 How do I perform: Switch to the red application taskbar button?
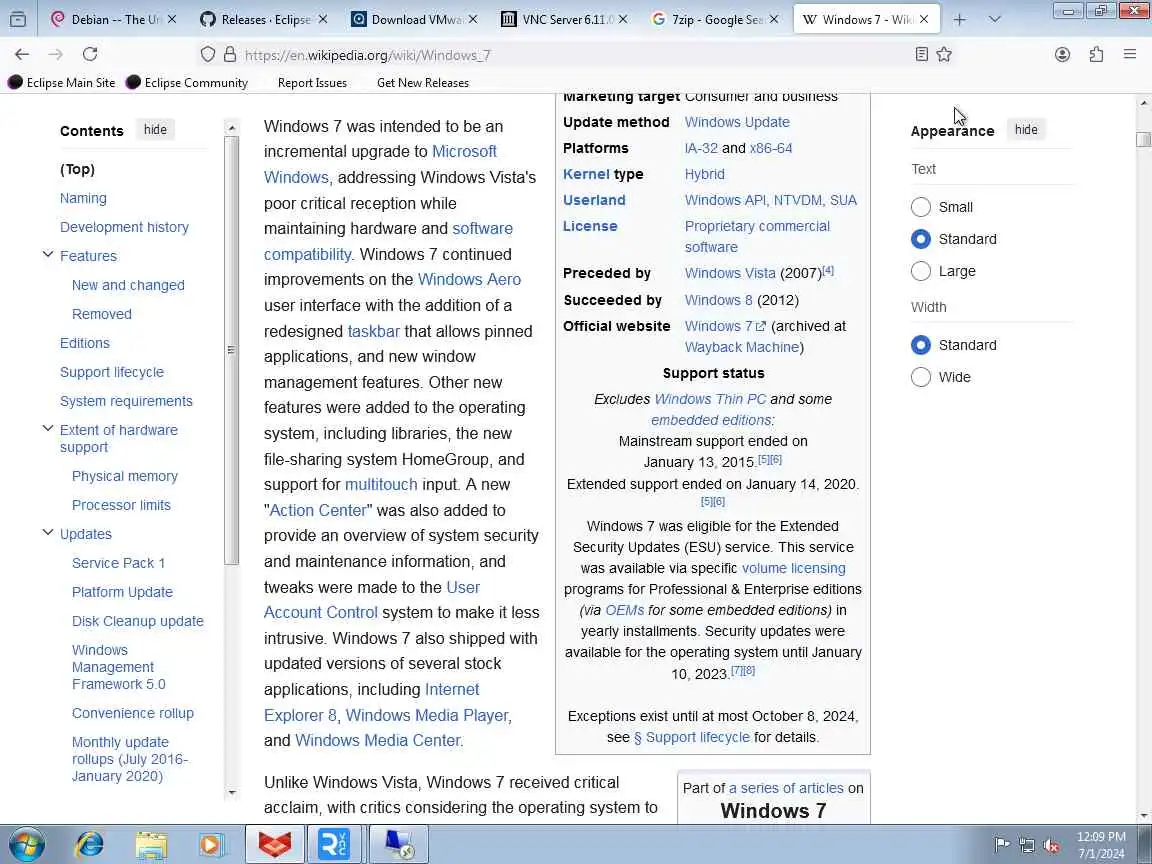pos(274,844)
